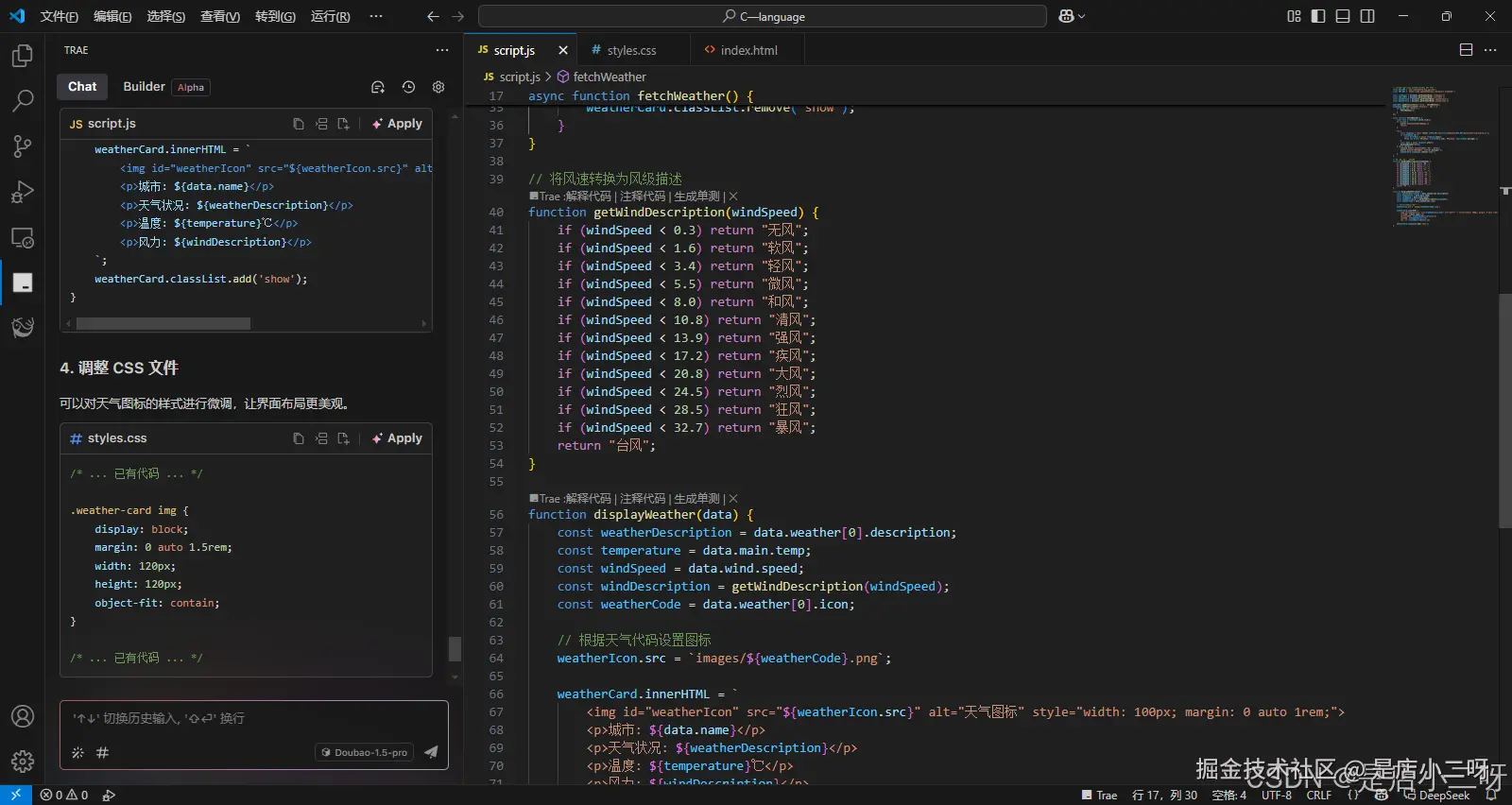Click the # context icon in chat input
Image resolution: width=1512 pixels, height=805 pixels.
point(102,753)
